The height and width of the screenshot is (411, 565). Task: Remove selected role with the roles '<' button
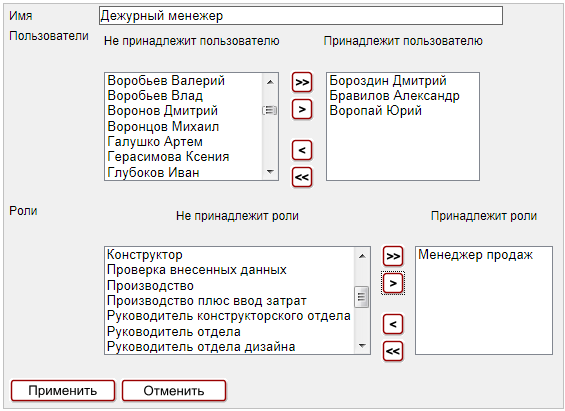pos(393,324)
